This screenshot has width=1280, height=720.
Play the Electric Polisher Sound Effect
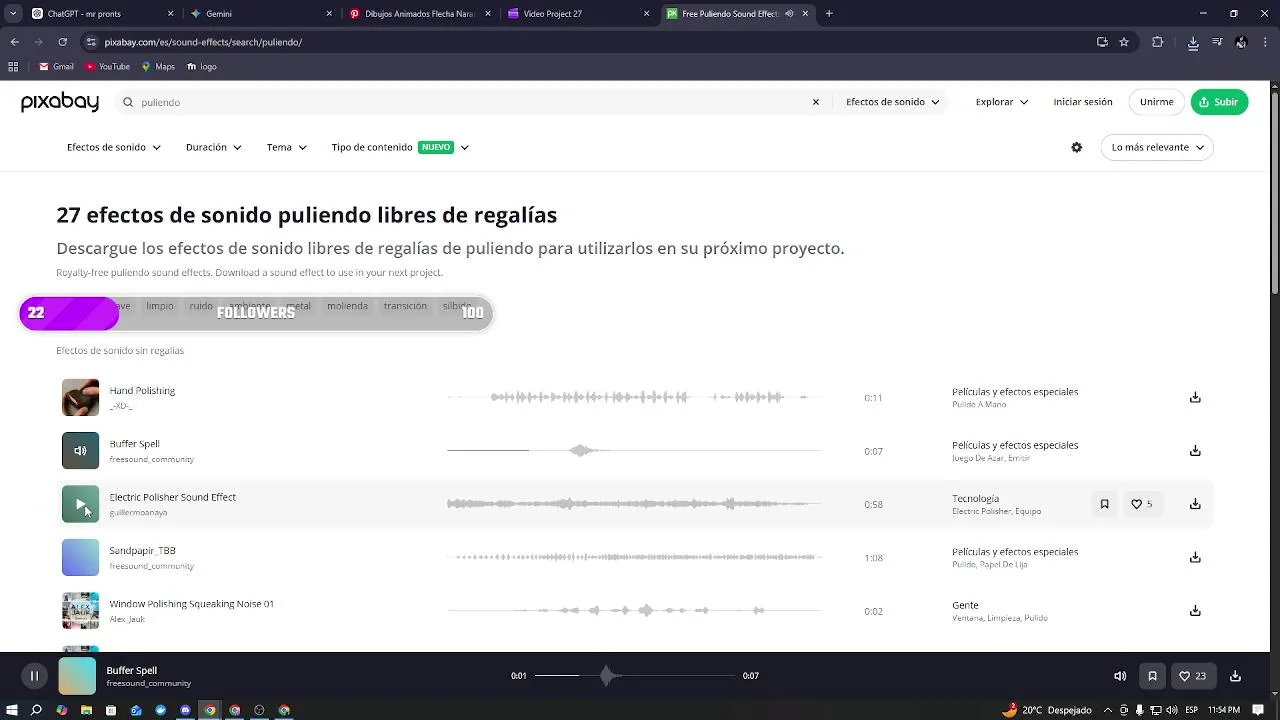(80, 504)
